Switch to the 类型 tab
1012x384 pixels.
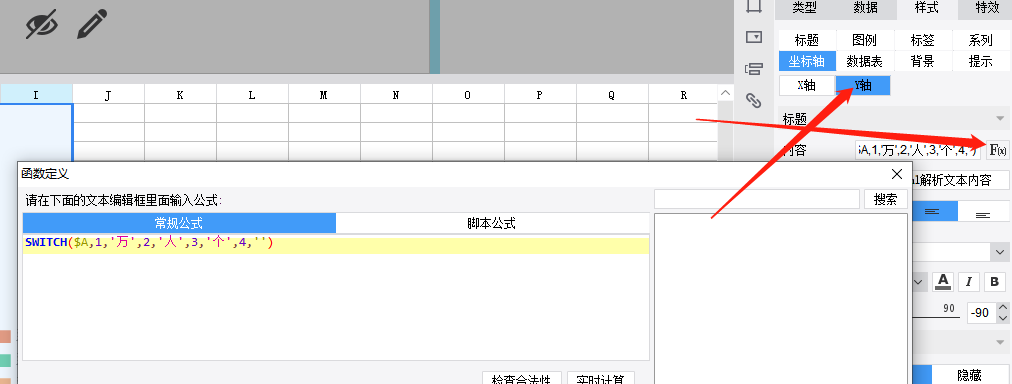point(804,8)
